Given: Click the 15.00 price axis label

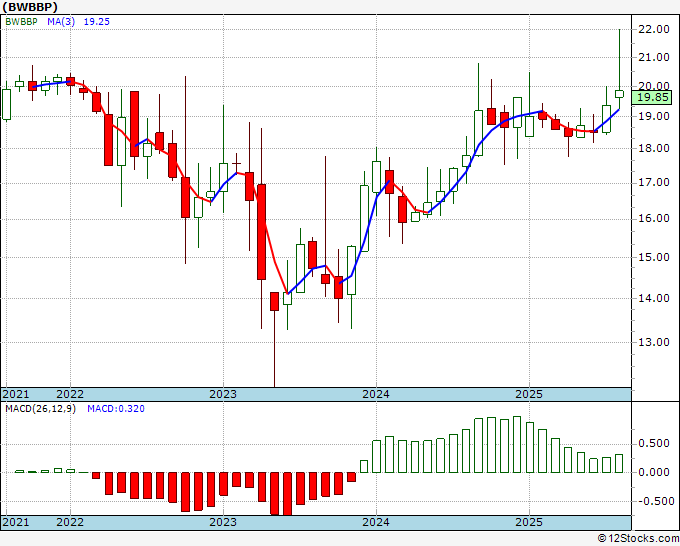Looking at the screenshot, I should click(x=654, y=257).
